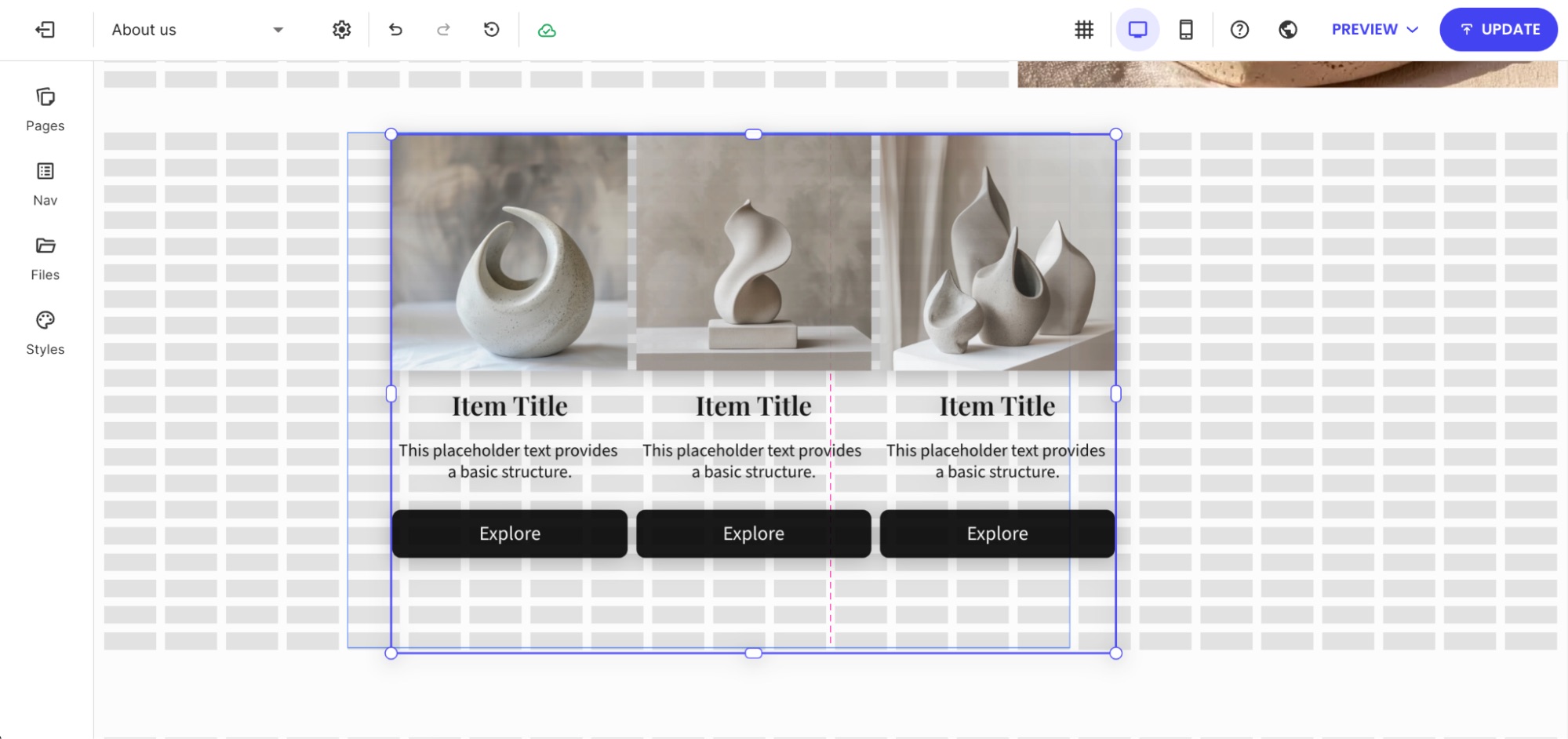Viewport: 1568px width, 739px height.
Task: Click the globe language icon
Action: (1288, 30)
